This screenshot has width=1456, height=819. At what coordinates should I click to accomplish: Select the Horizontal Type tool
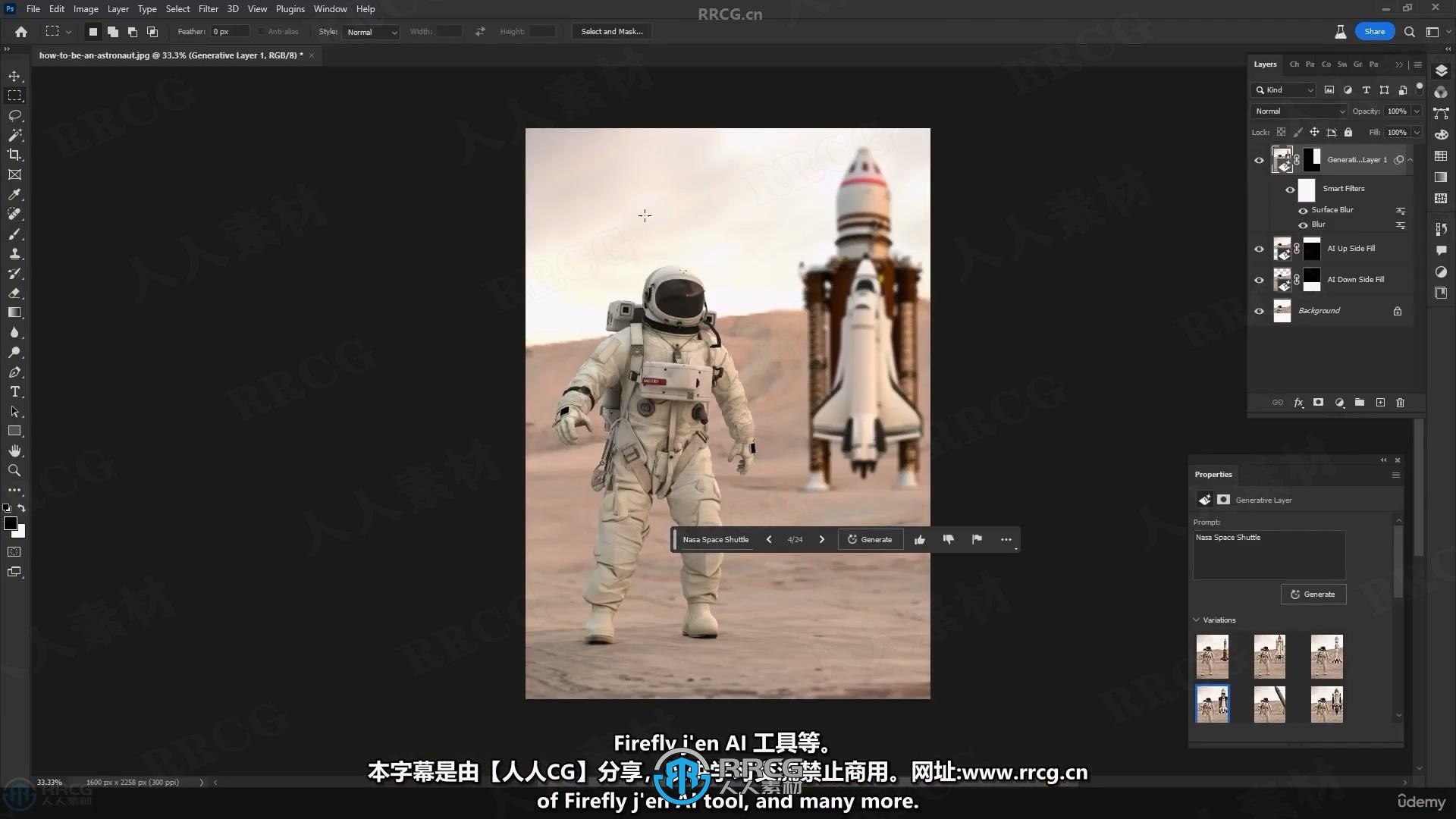[x=14, y=391]
